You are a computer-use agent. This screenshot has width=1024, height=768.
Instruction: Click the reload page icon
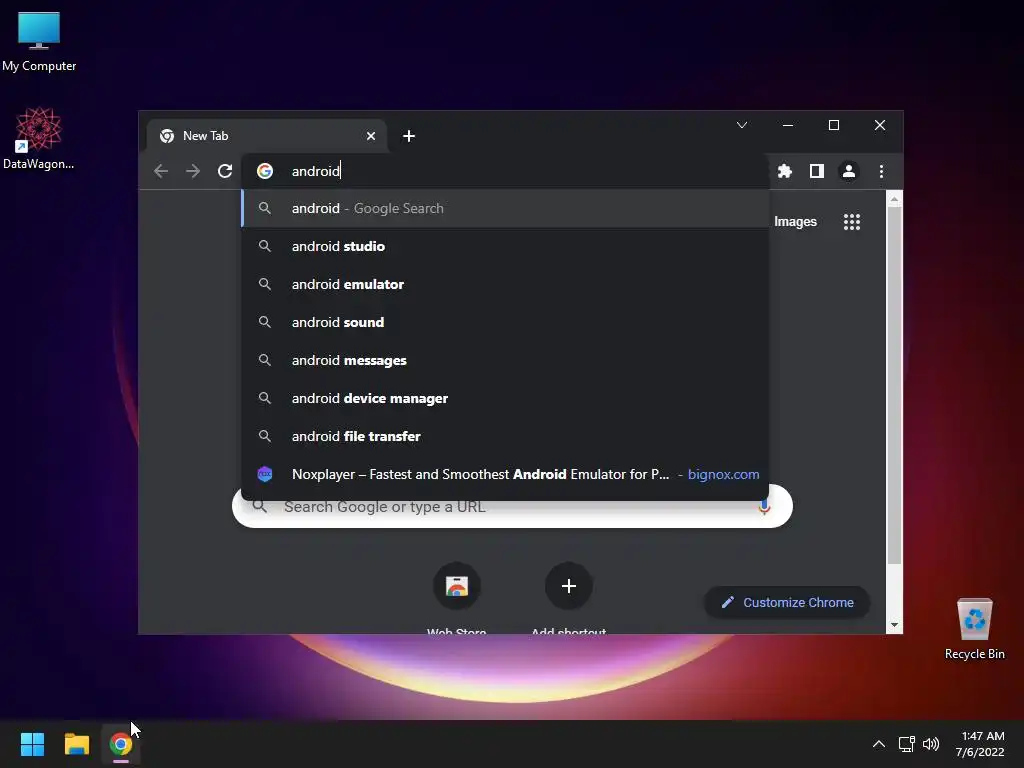click(225, 171)
